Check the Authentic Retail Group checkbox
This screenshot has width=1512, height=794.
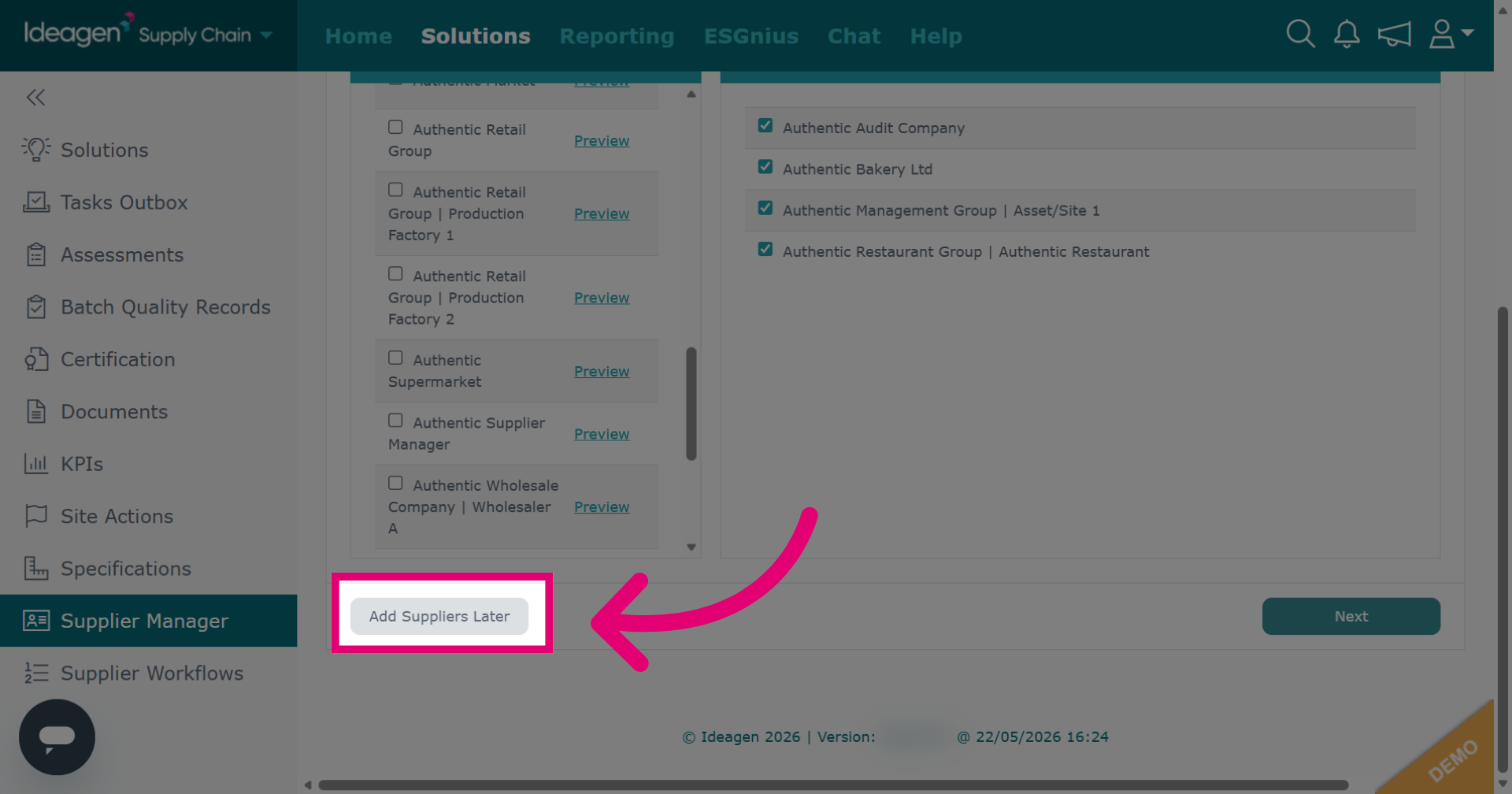click(395, 127)
